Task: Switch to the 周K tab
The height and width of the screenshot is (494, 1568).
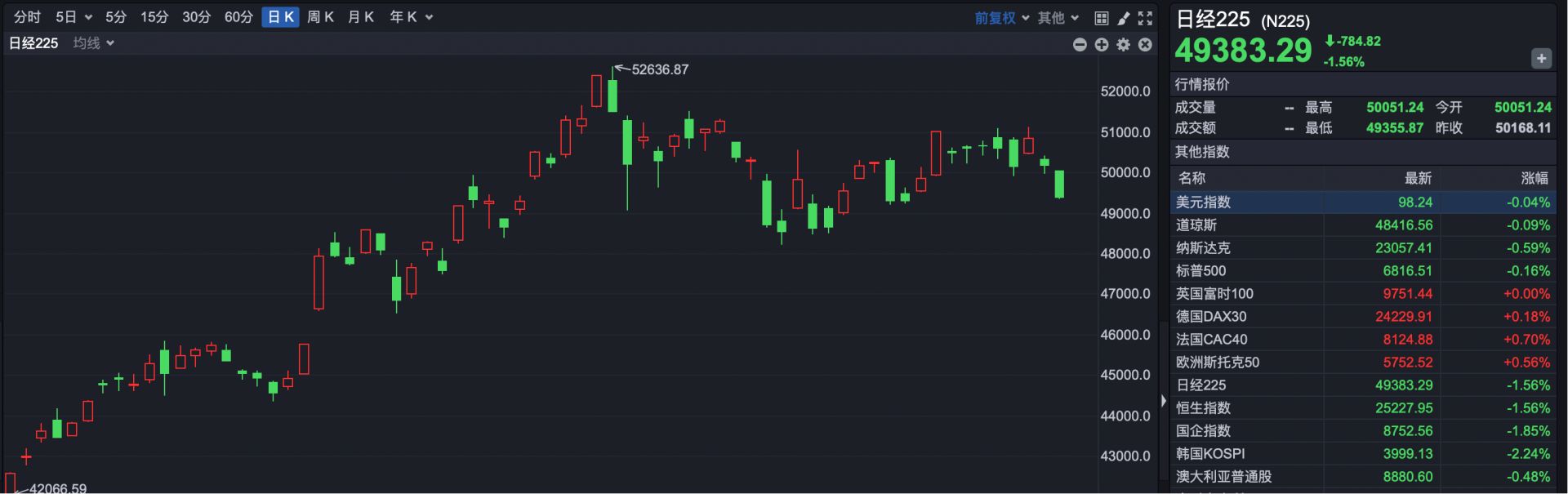Action: [x=320, y=17]
